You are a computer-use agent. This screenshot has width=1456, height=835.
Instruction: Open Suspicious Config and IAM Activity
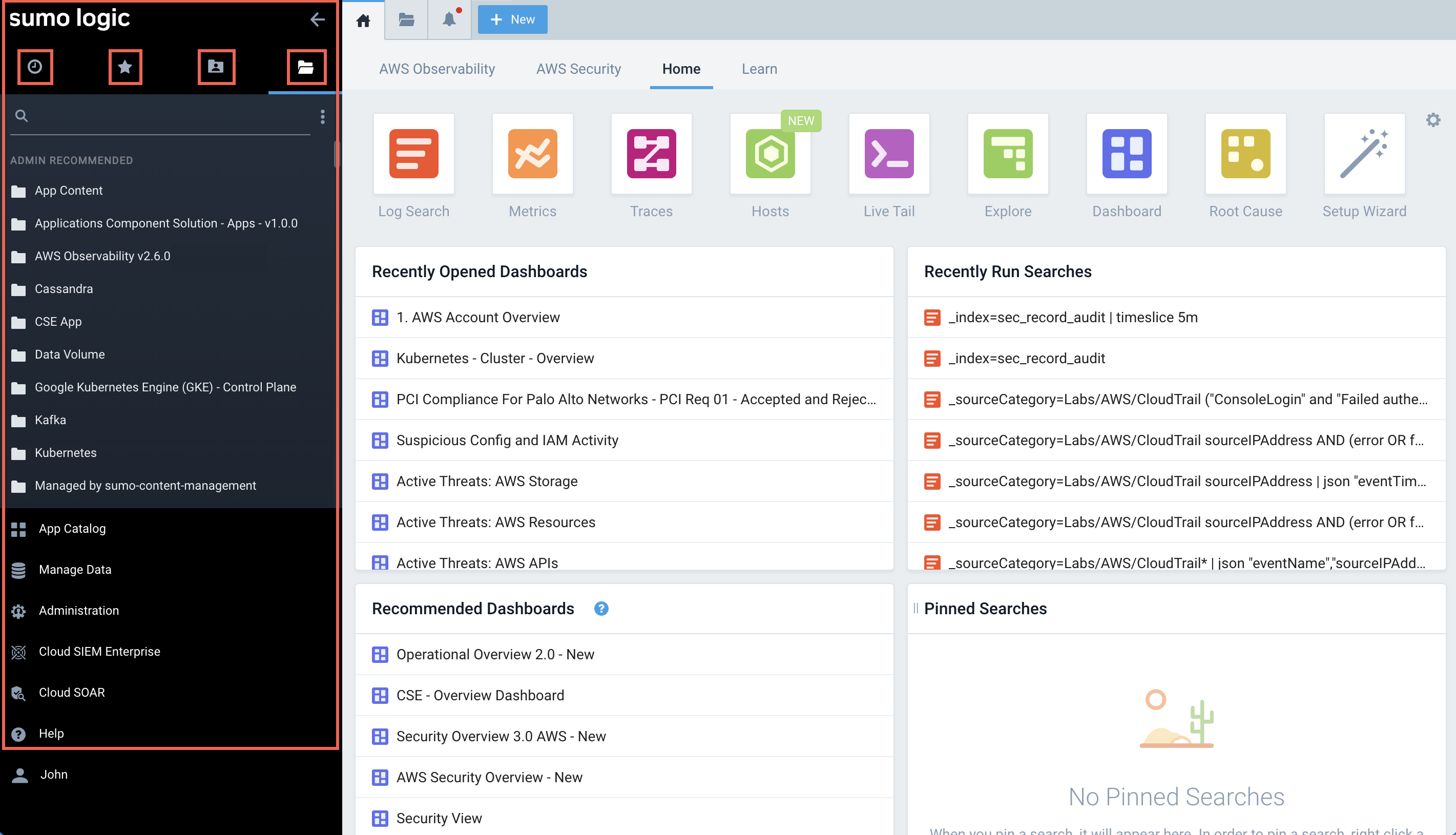pos(624,441)
